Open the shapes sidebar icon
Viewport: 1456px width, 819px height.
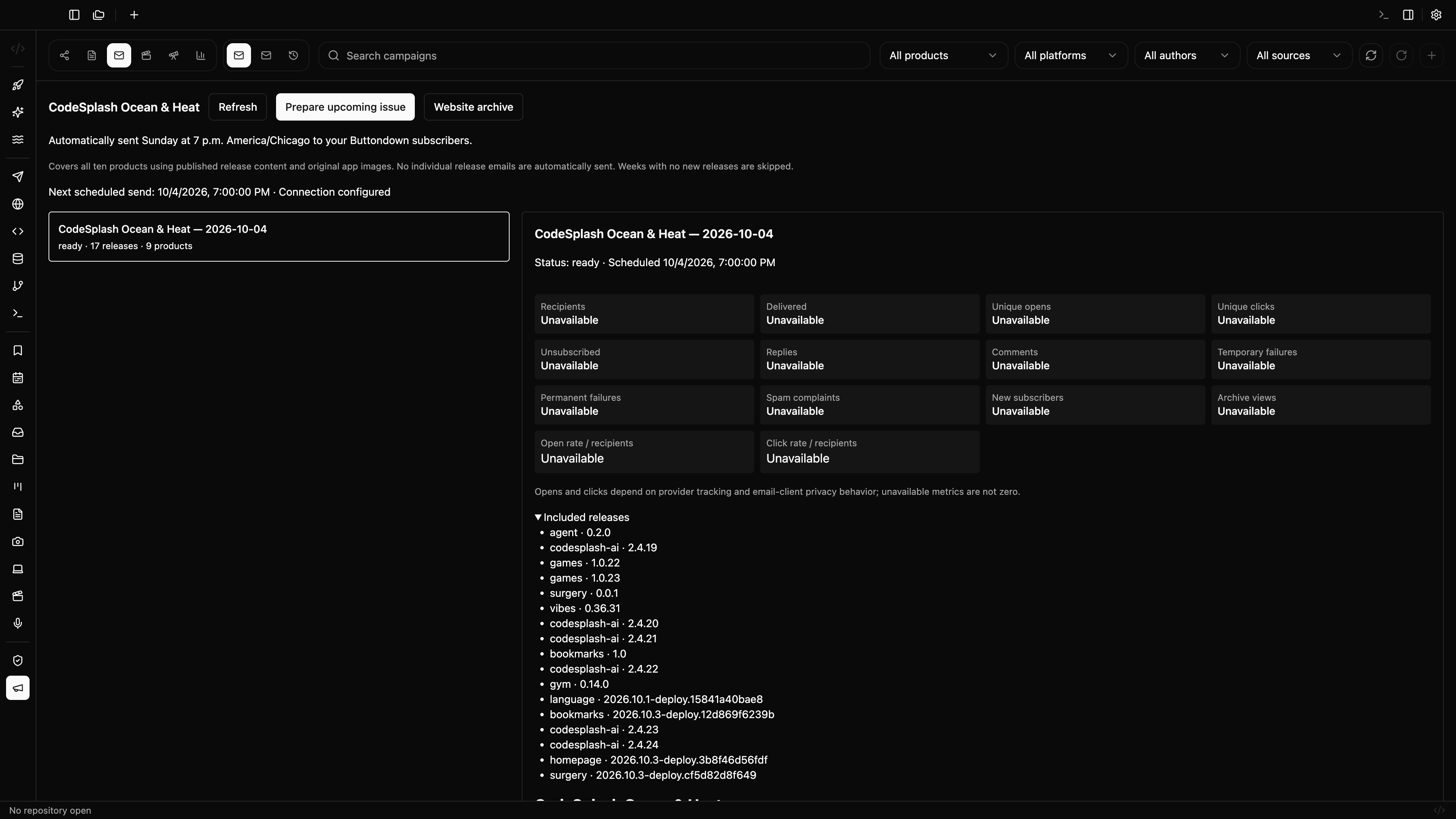click(x=18, y=405)
